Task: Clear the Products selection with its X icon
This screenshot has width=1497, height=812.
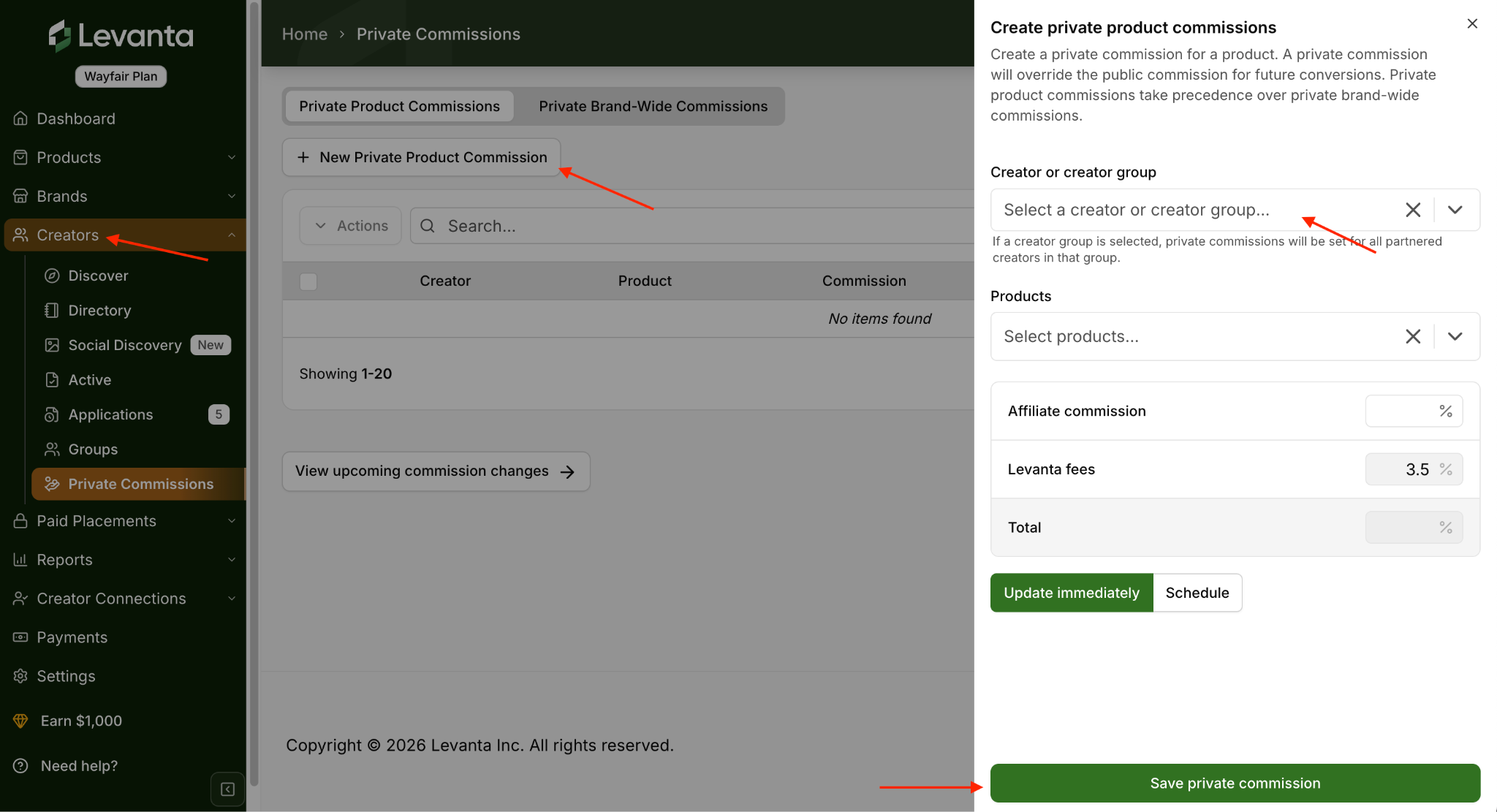Action: pyautogui.click(x=1413, y=336)
